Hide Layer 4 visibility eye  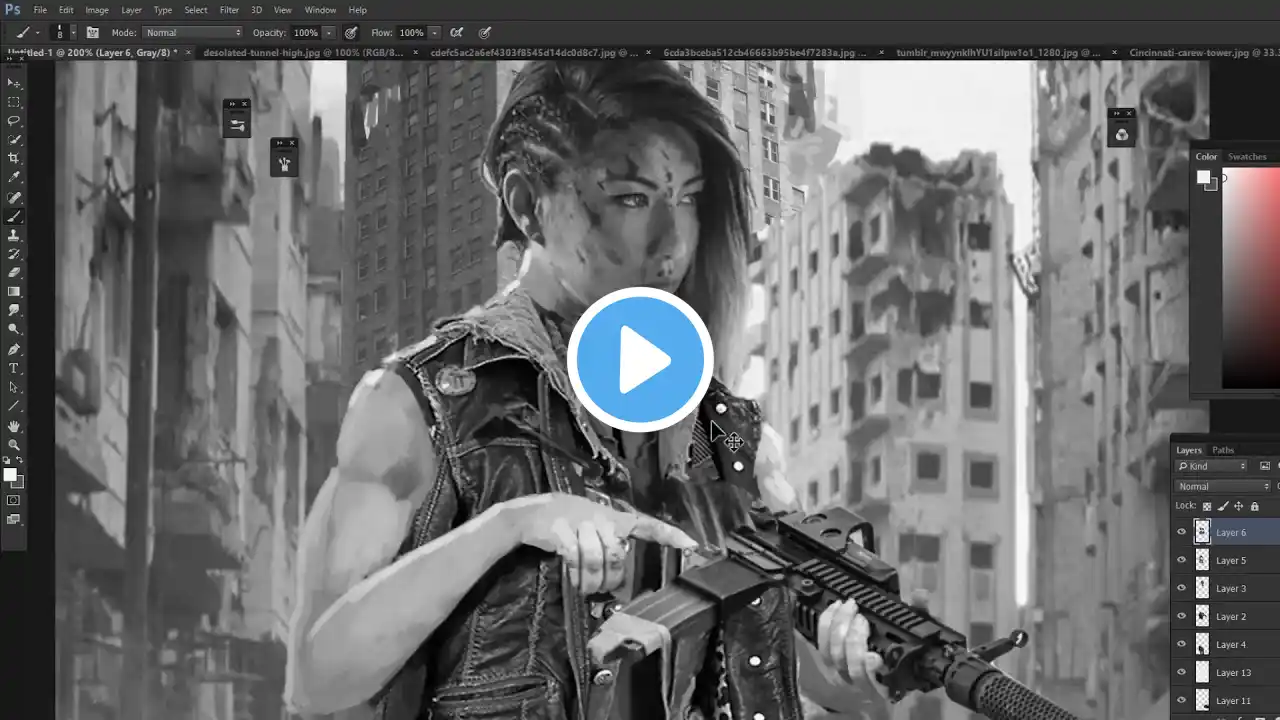tap(1181, 644)
